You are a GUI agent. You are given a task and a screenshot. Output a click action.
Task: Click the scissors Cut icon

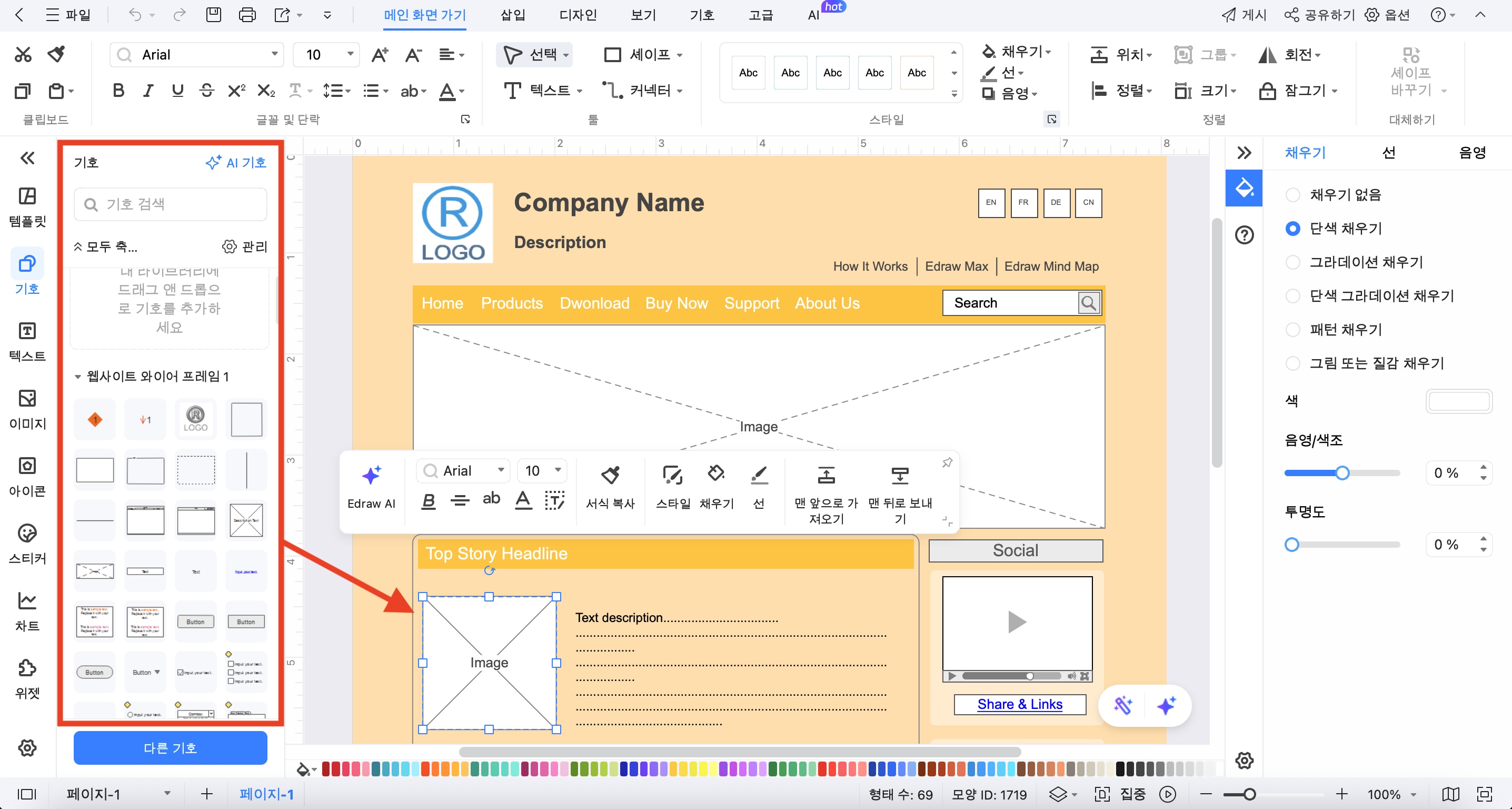23,54
